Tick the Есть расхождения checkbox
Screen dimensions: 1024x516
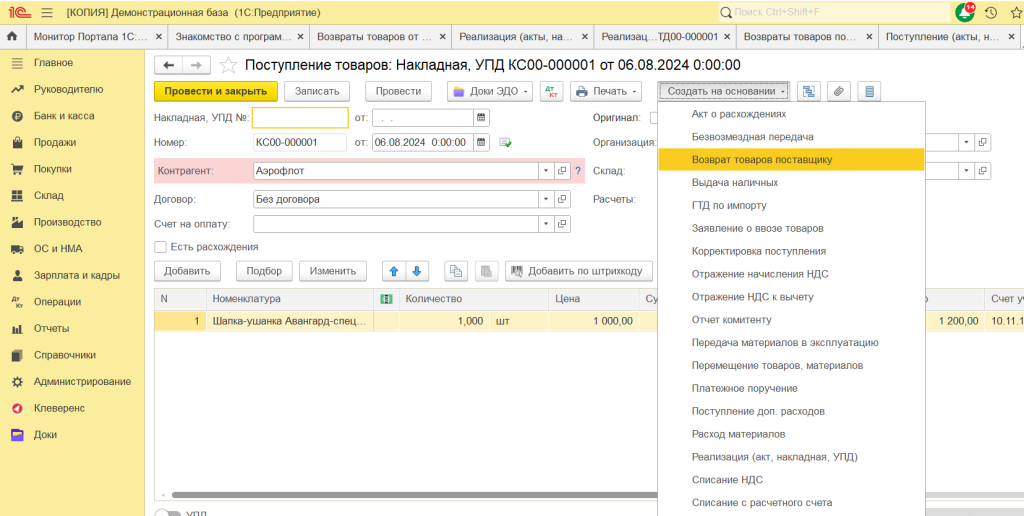click(x=160, y=247)
